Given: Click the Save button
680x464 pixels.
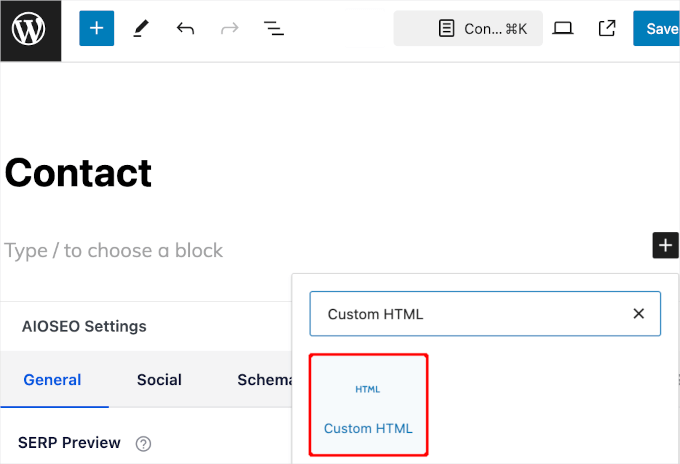Looking at the screenshot, I should pyautogui.click(x=657, y=29).
